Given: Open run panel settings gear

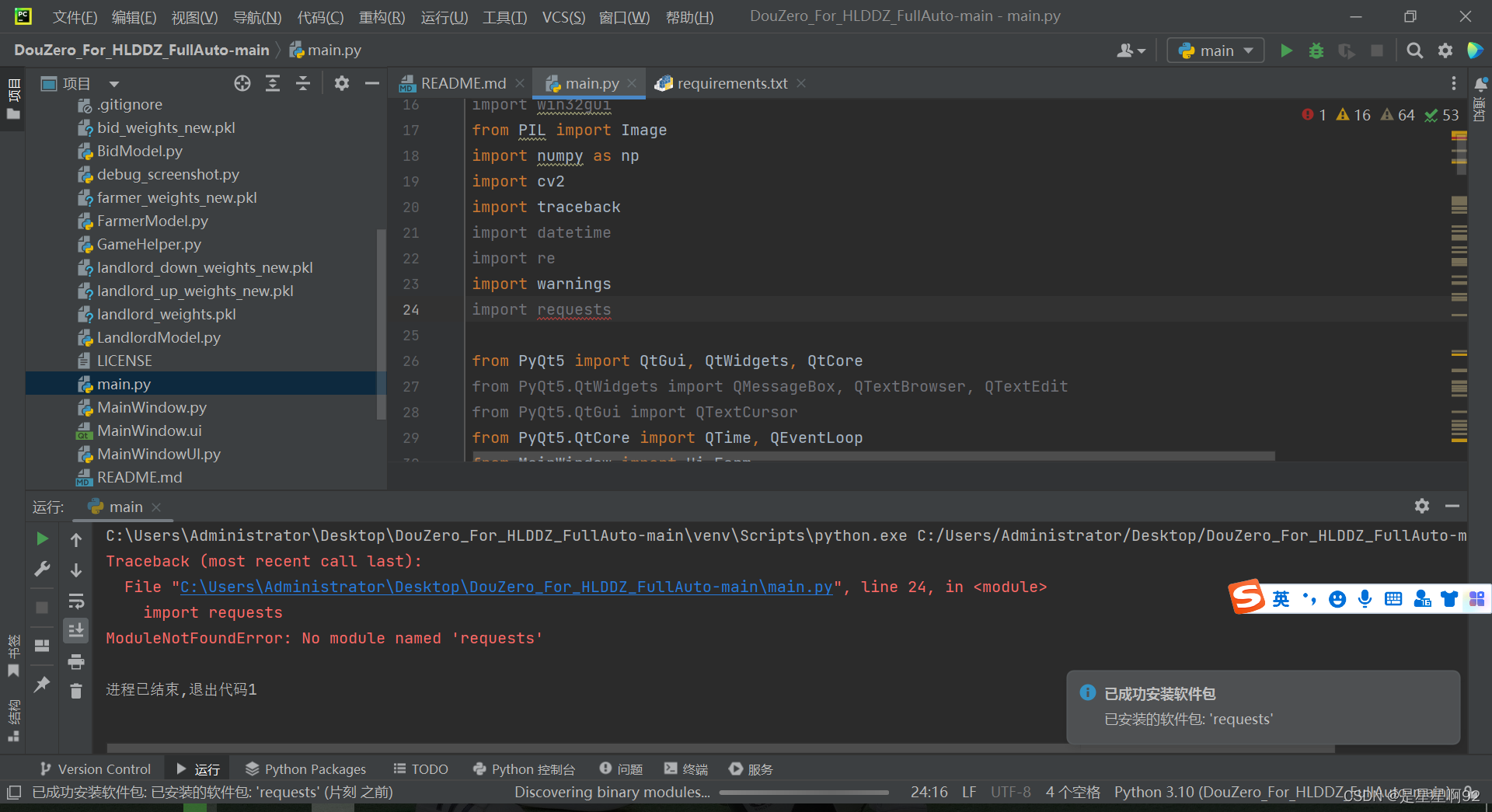Looking at the screenshot, I should coord(1422,506).
